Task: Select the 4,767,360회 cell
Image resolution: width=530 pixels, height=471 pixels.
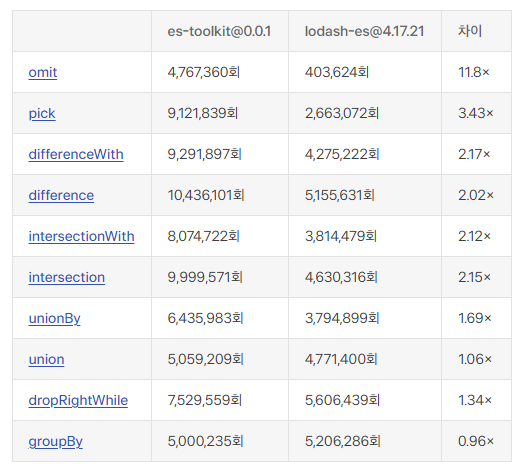Action: (x=220, y=72)
